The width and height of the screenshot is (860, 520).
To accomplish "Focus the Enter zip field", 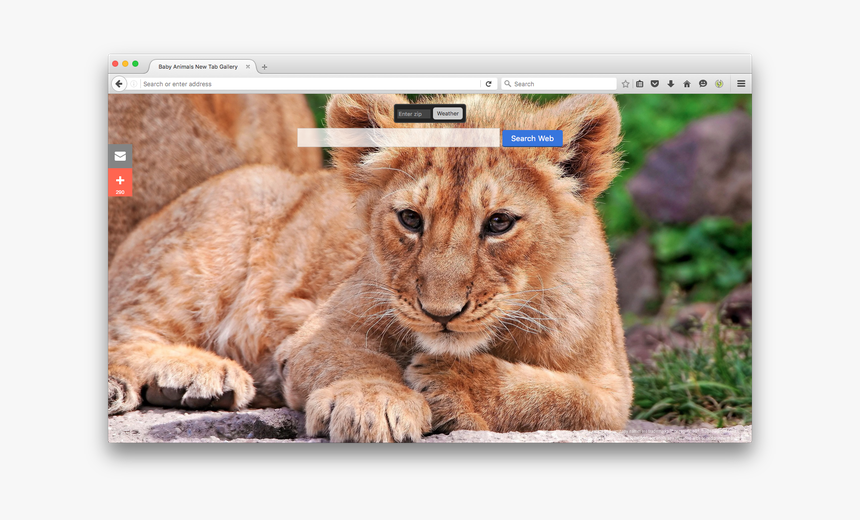I will coord(414,114).
